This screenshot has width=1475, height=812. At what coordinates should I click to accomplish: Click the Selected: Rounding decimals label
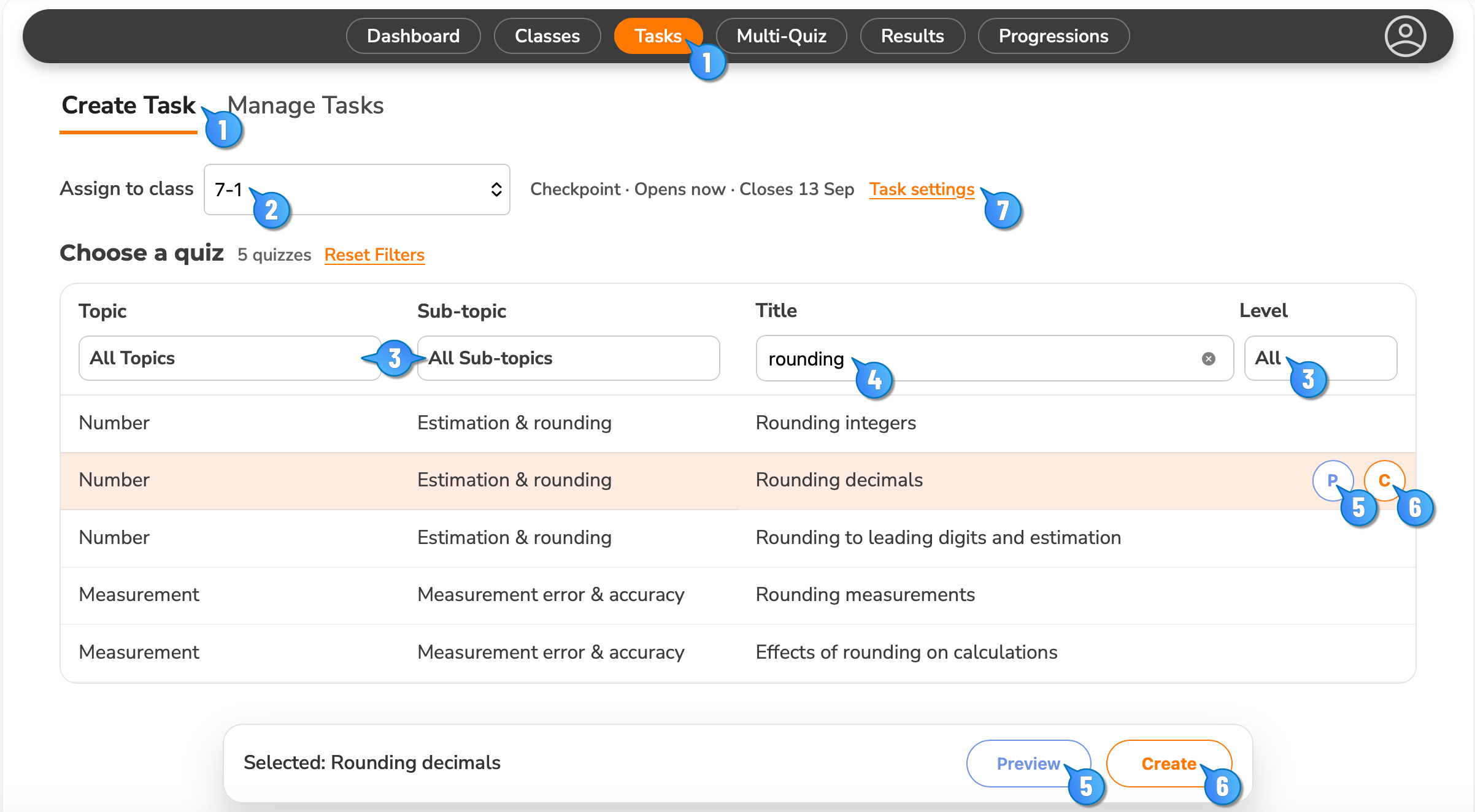click(x=372, y=763)
